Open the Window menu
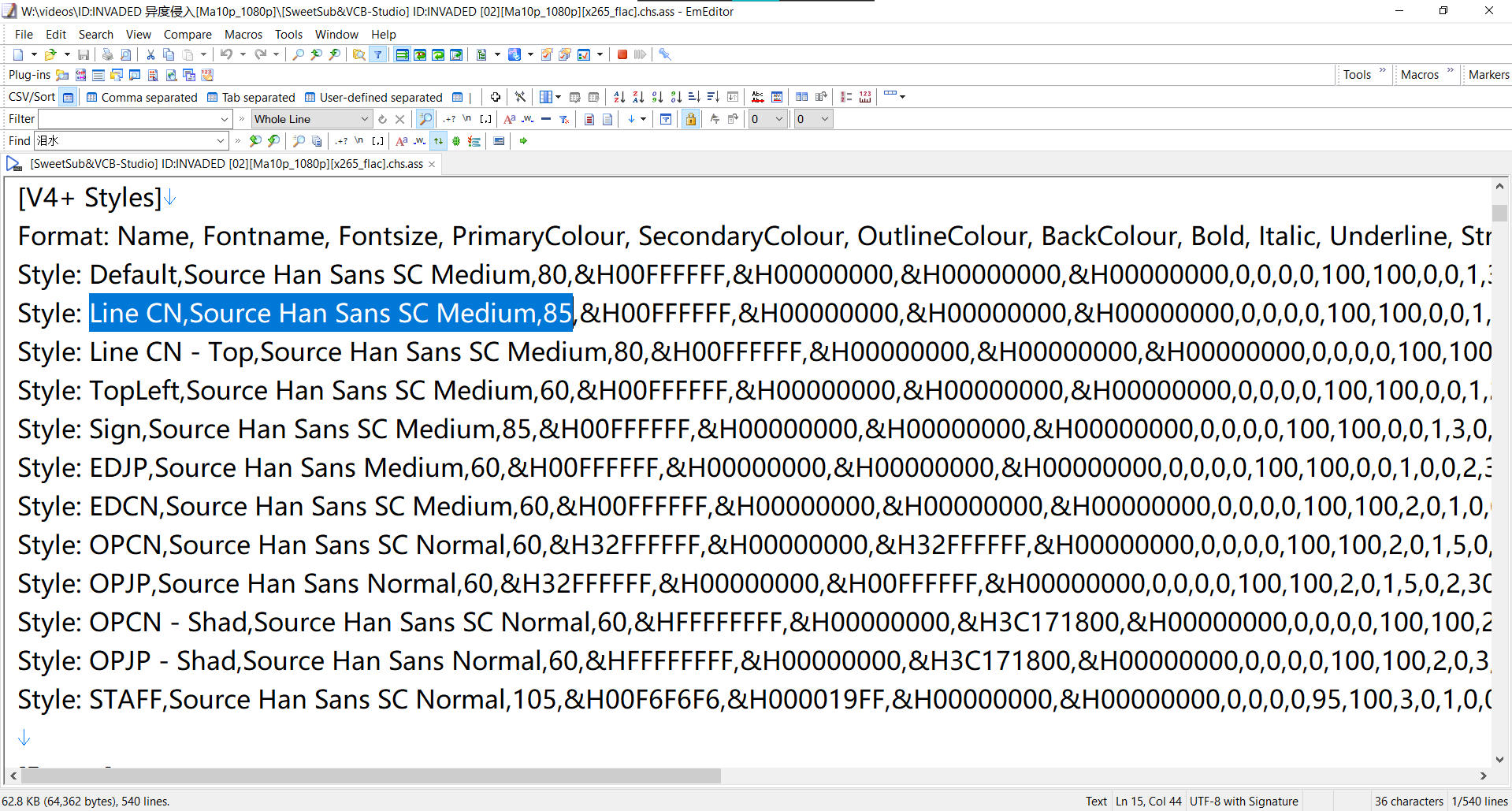This screenshot has width=1512, height=811. click(336, 34)
